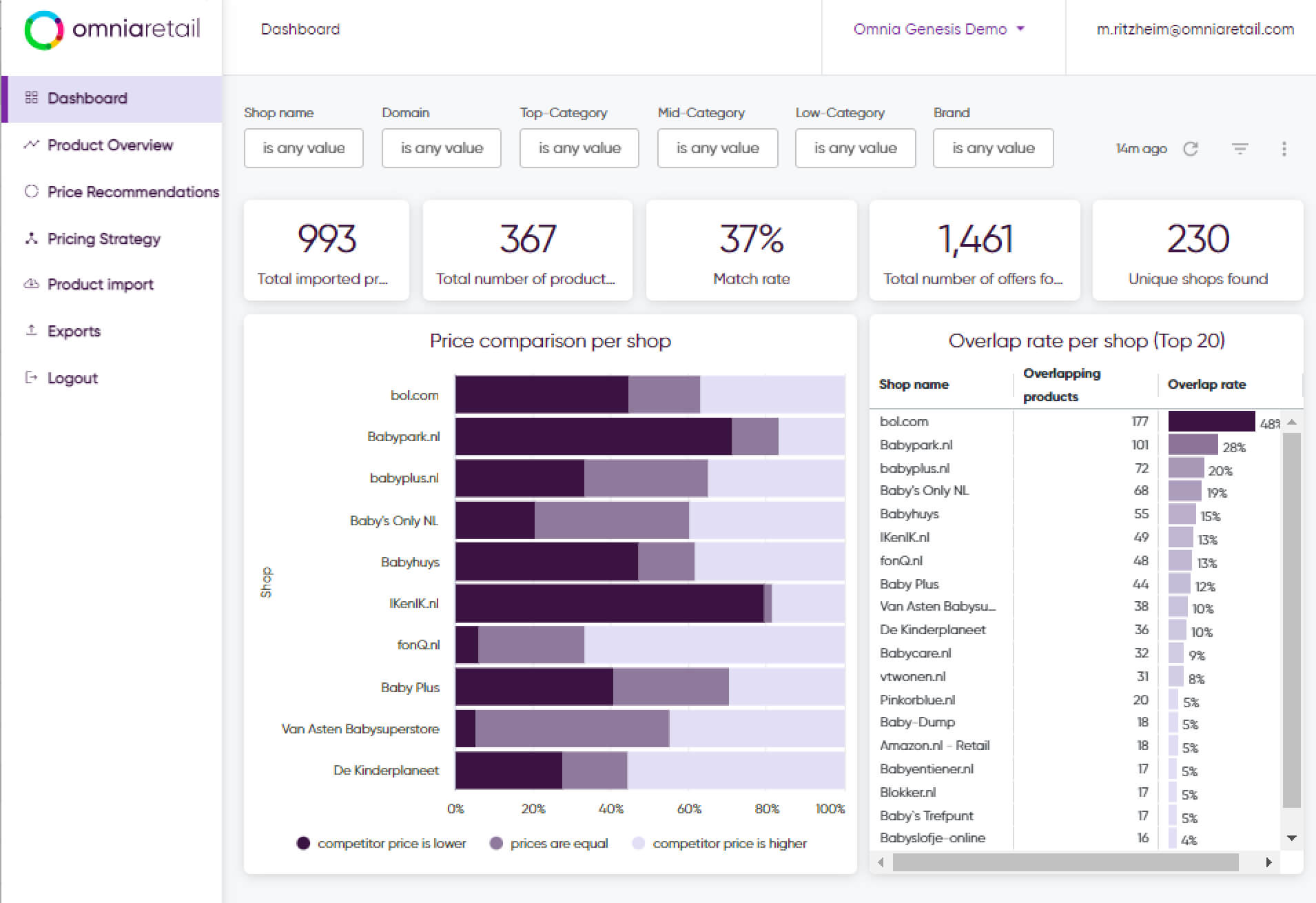Click the horizontal scroll left arrow
This screenshot has width=1316, height=903.
[881, 862]
